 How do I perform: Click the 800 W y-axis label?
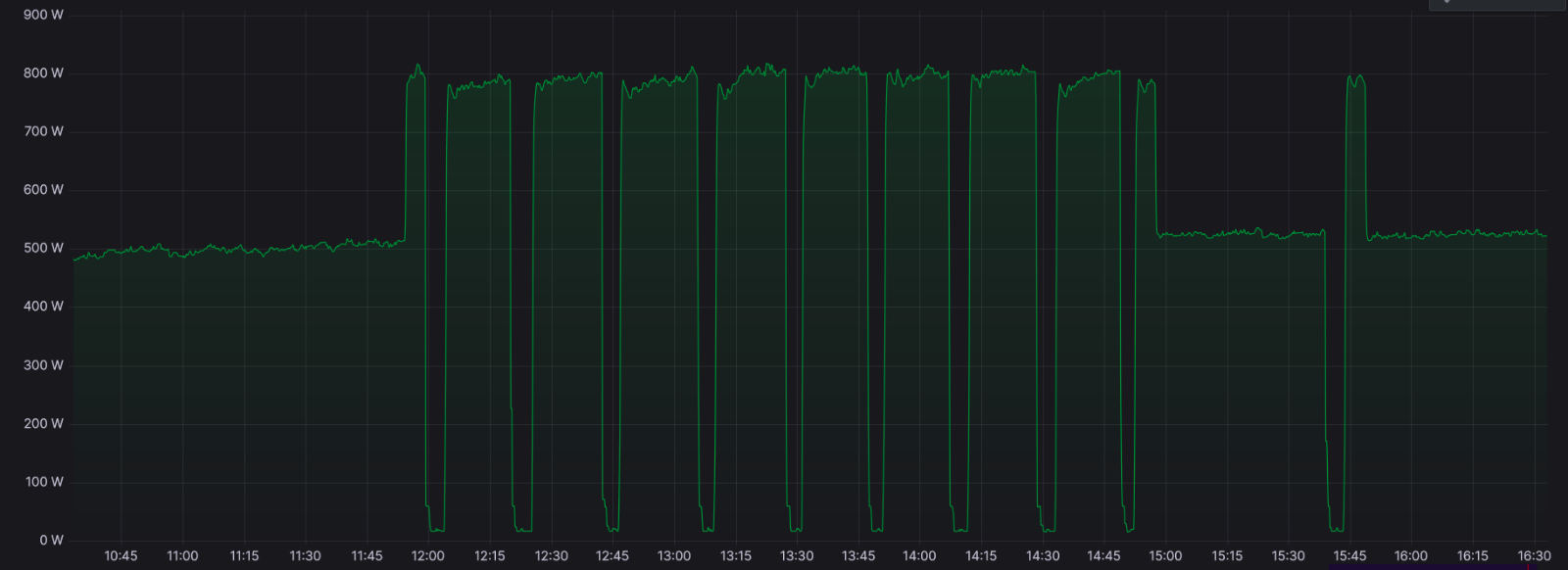(x=43, y=73)
